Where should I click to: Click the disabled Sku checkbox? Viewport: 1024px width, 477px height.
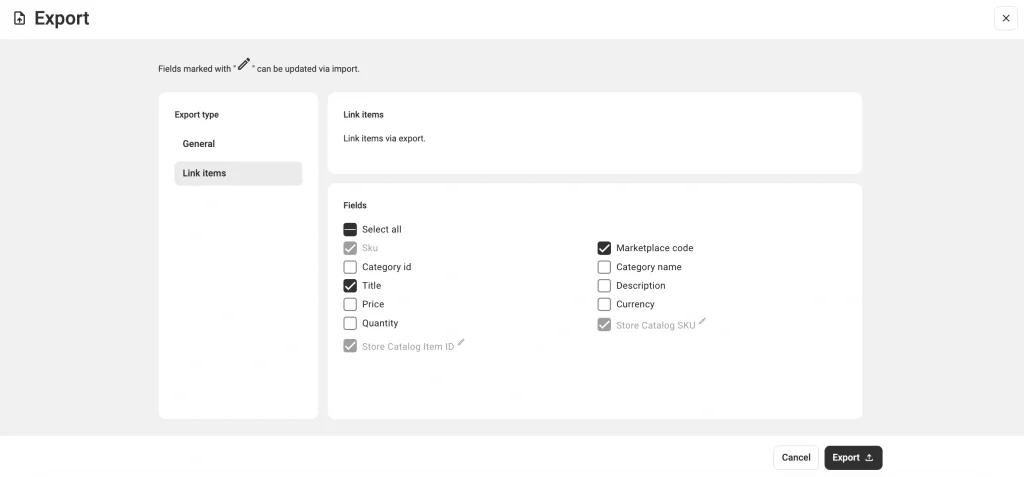[350, 248]
